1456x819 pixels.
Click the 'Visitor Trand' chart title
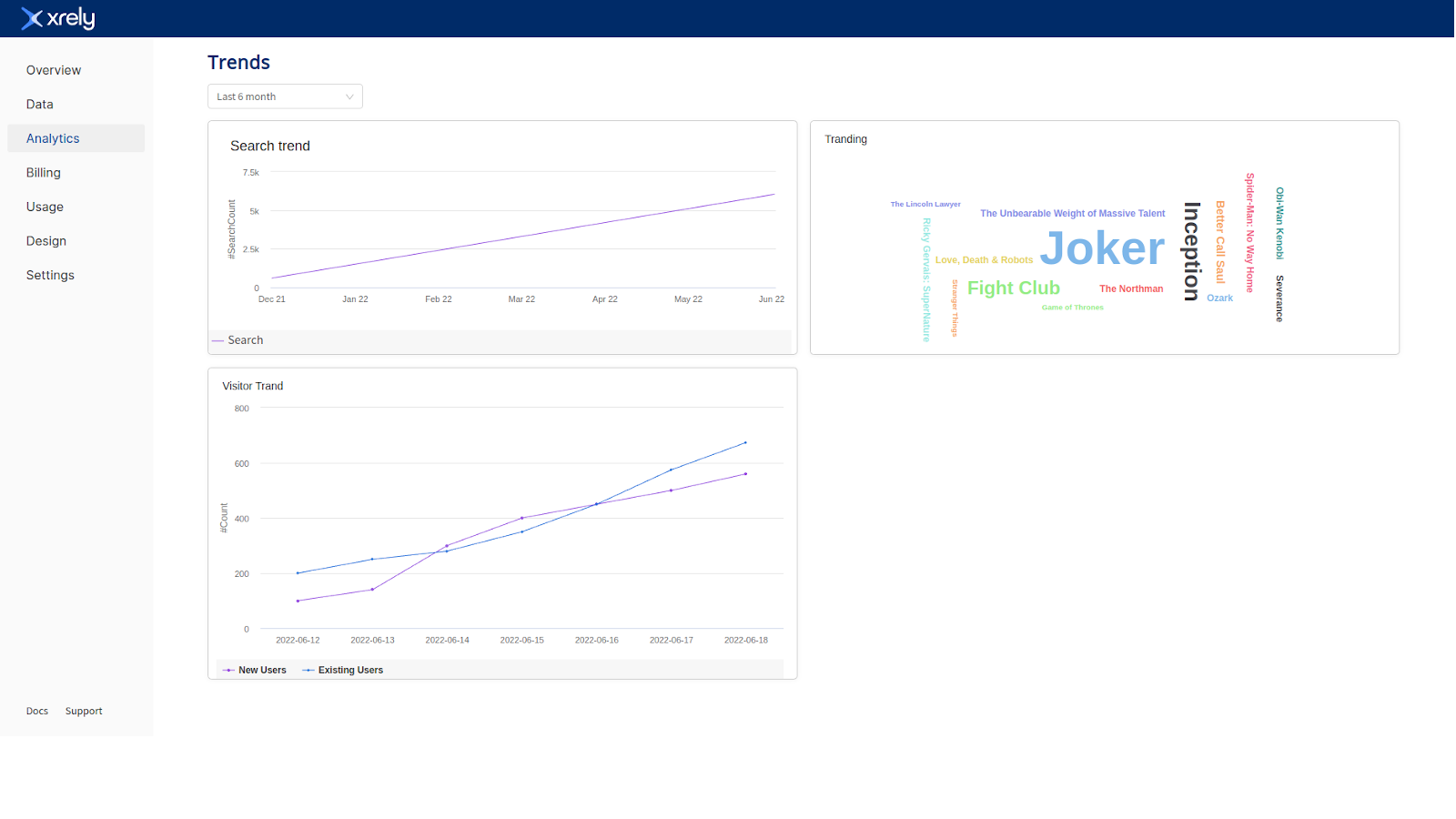253,386
